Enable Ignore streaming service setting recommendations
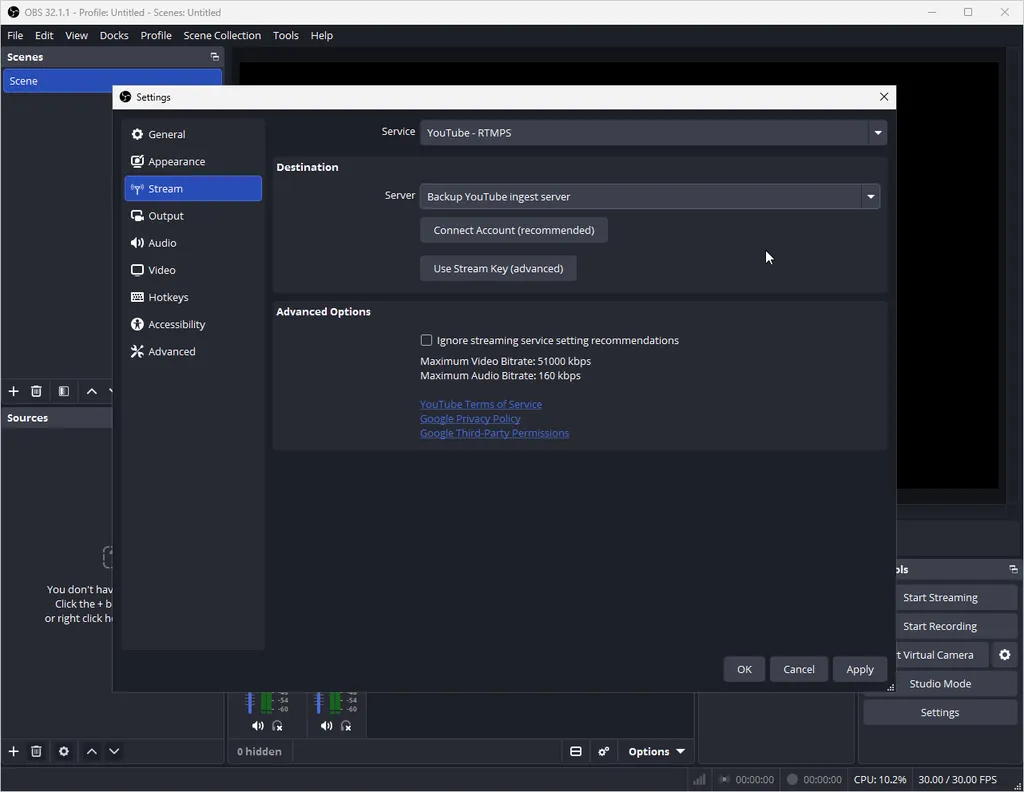Screen dimensions: 1024x792 click(426, 340)
